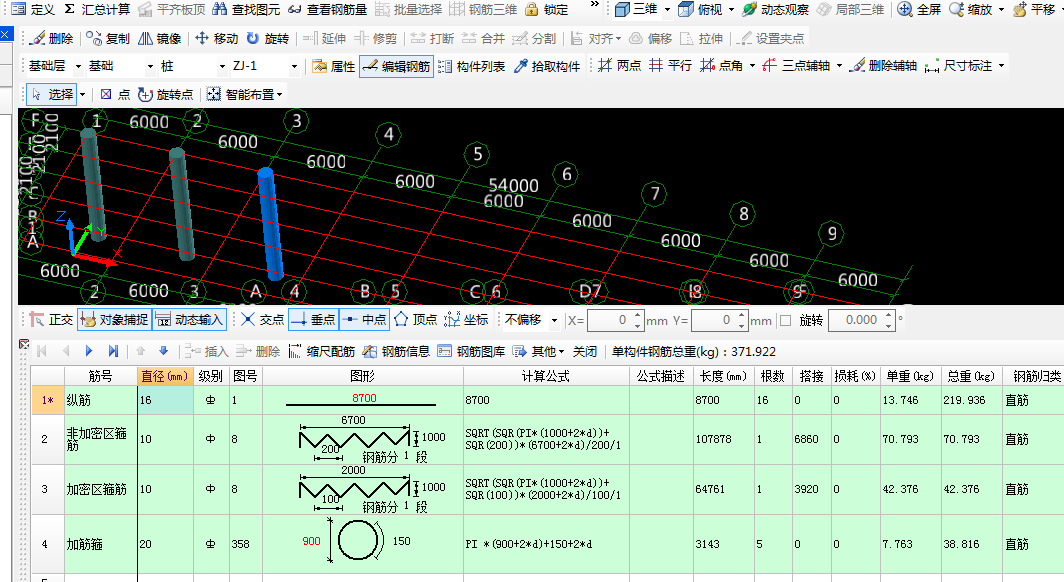Screen dimensions: 1064x582
Task: Open 钢筋信息 rebar info
Action: [x=396, y=351]
